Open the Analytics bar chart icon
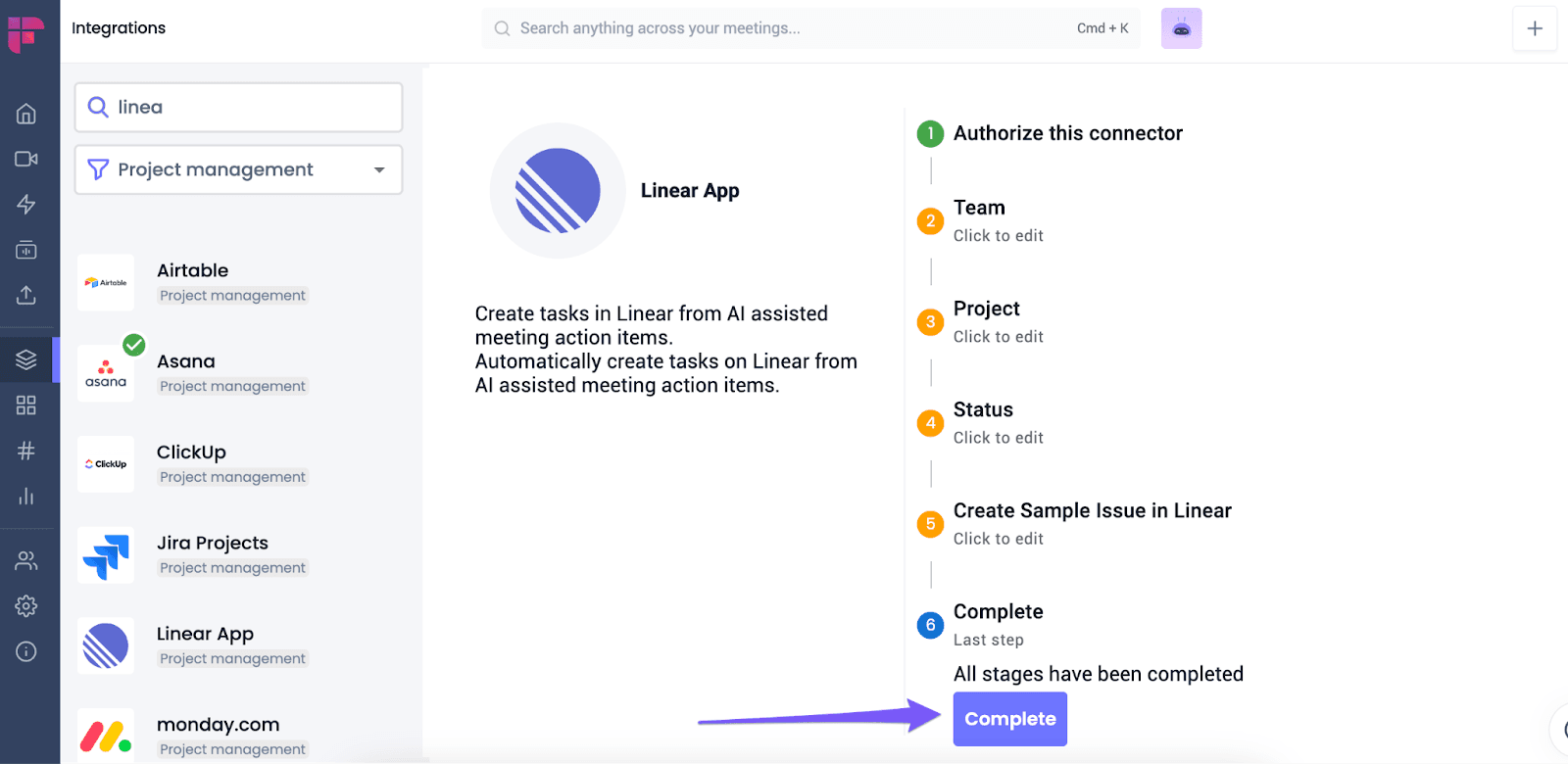This screenshot has height=764, width=1568. pos(26,496)
